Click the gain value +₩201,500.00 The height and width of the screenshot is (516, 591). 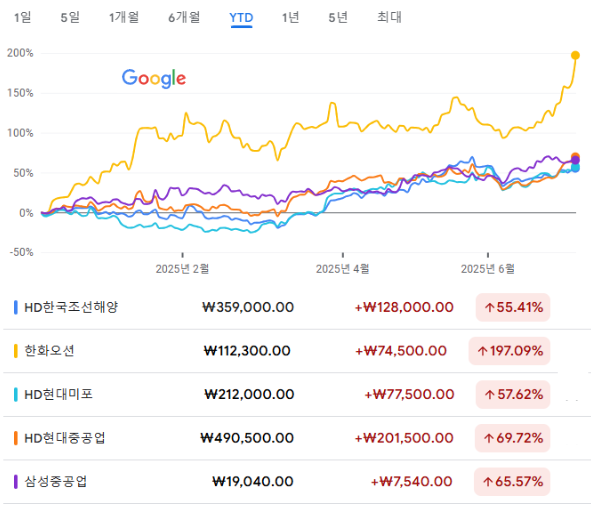[404, 438]
